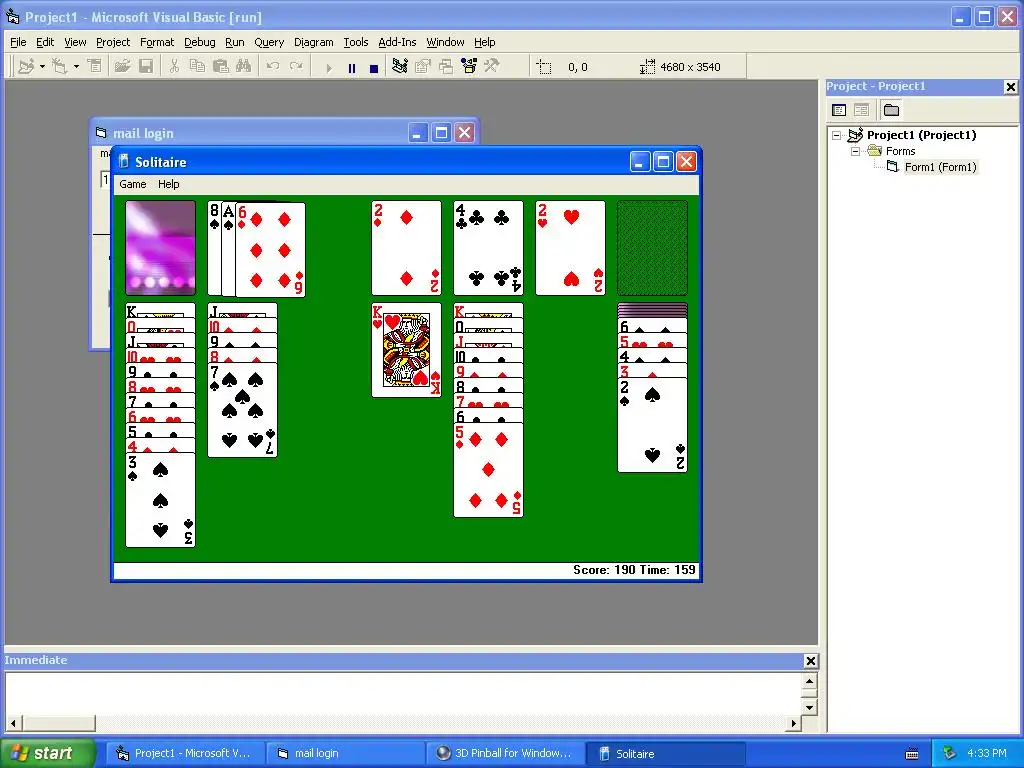The height and width of the screenshot is (768, 1024).
Task: Click the 5 of diamonds card
Action: pyautogui.click(x=488, y=470)
